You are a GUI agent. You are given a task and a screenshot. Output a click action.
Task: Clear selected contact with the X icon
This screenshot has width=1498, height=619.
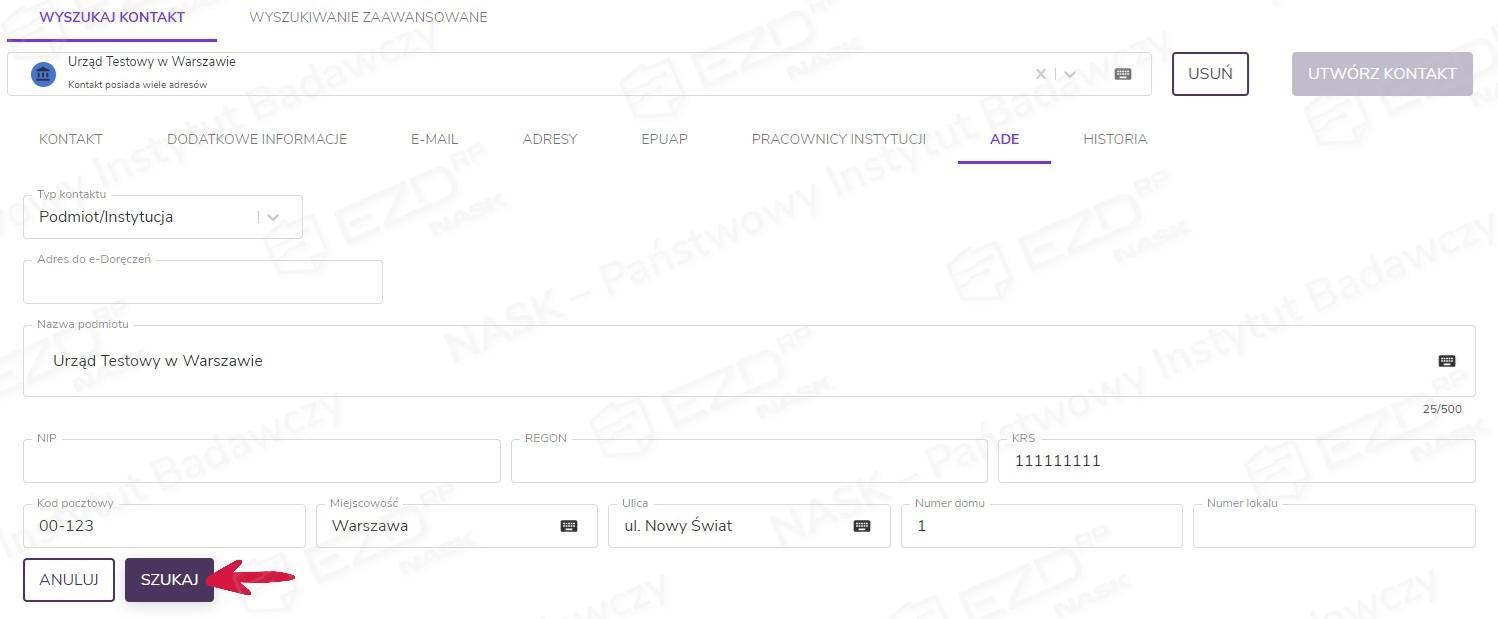point(1041,74)
